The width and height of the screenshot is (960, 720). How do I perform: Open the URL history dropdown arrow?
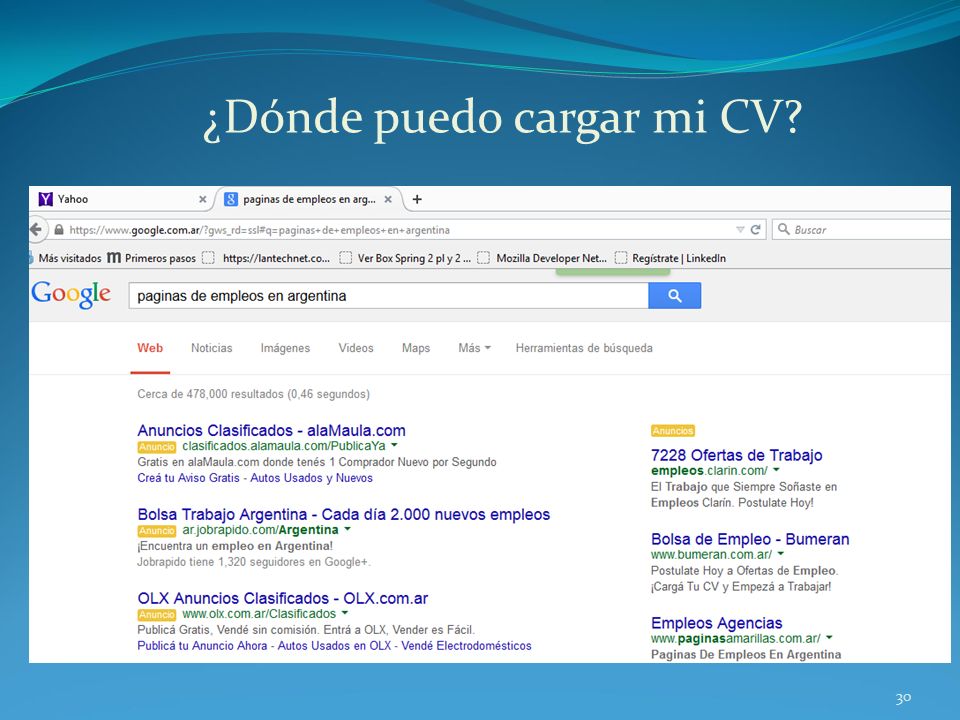(x=740, y=230)
